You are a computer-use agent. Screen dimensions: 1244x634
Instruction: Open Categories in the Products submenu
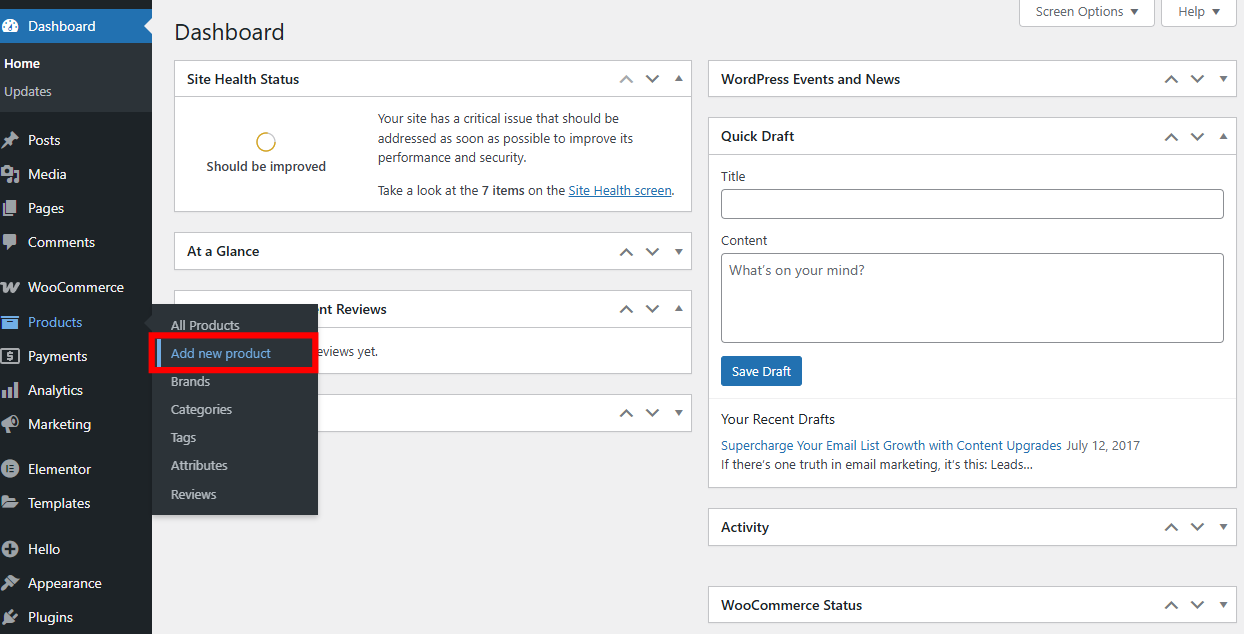(201, 409)
